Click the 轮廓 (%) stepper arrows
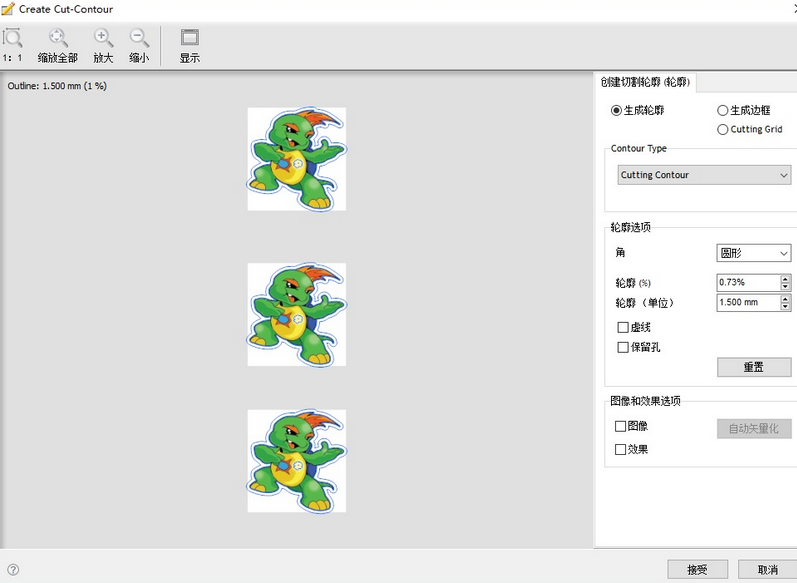 tap(785, 282)
